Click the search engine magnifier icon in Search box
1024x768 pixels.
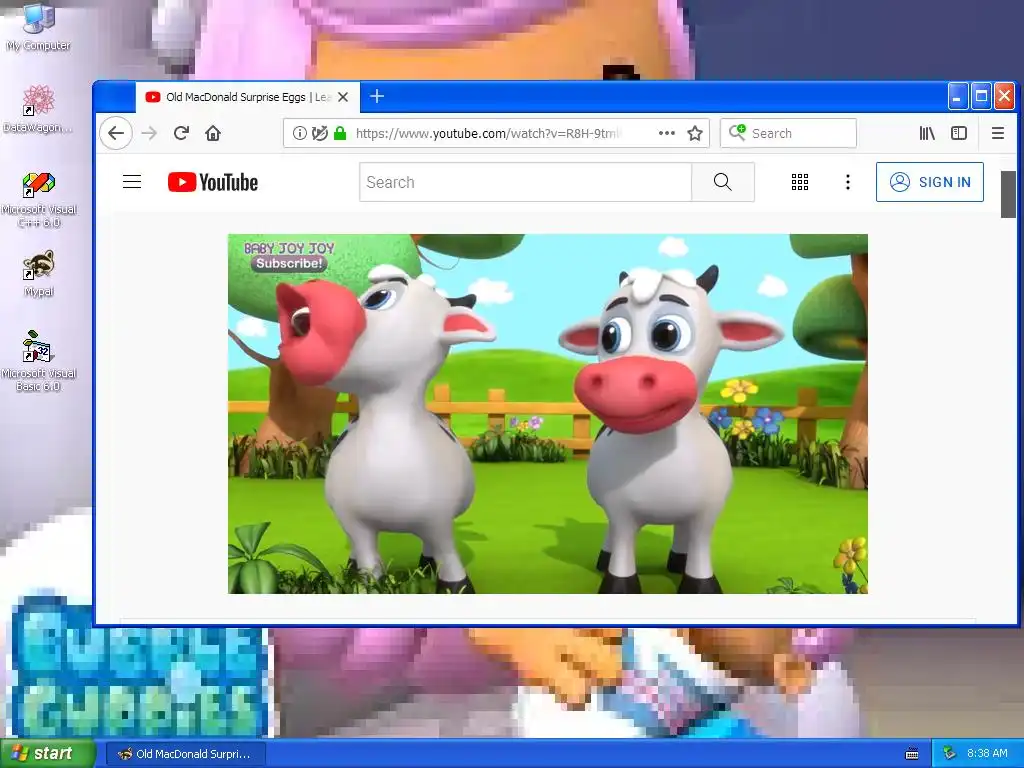[x=737, y=133]
